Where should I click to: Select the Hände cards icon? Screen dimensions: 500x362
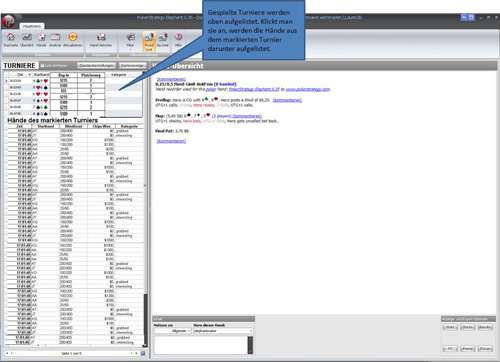coord(41,40)
